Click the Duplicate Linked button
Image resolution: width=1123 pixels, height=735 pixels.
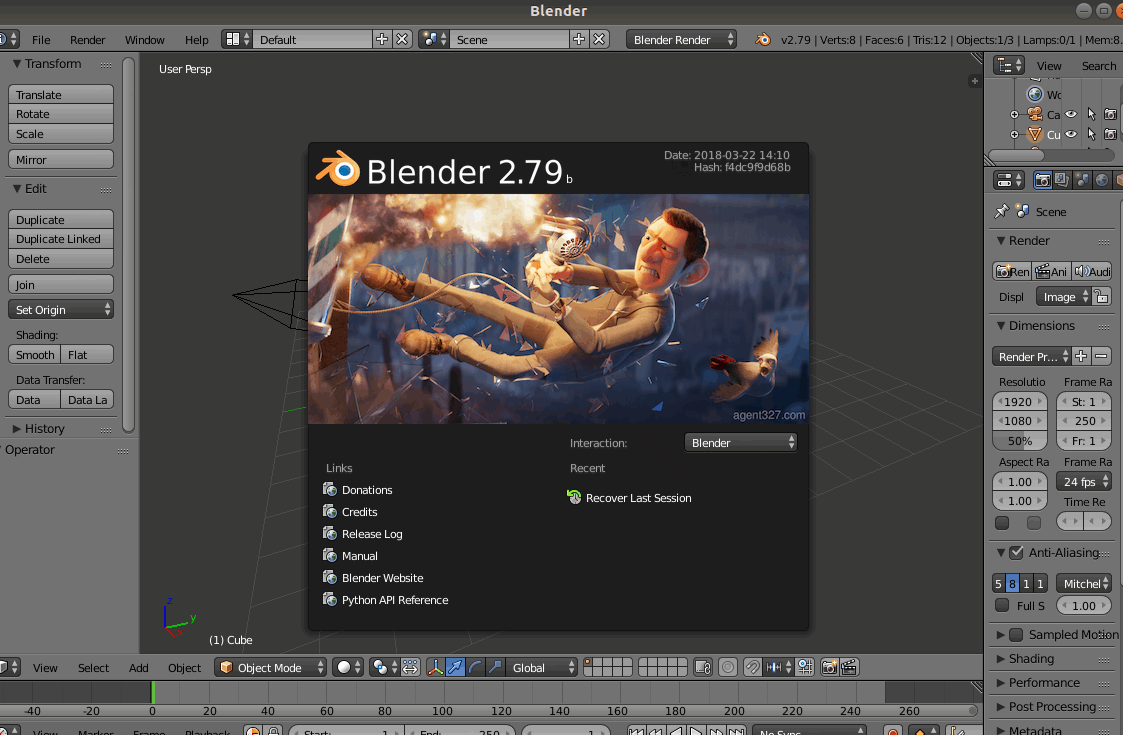click(x=61, y=239)
